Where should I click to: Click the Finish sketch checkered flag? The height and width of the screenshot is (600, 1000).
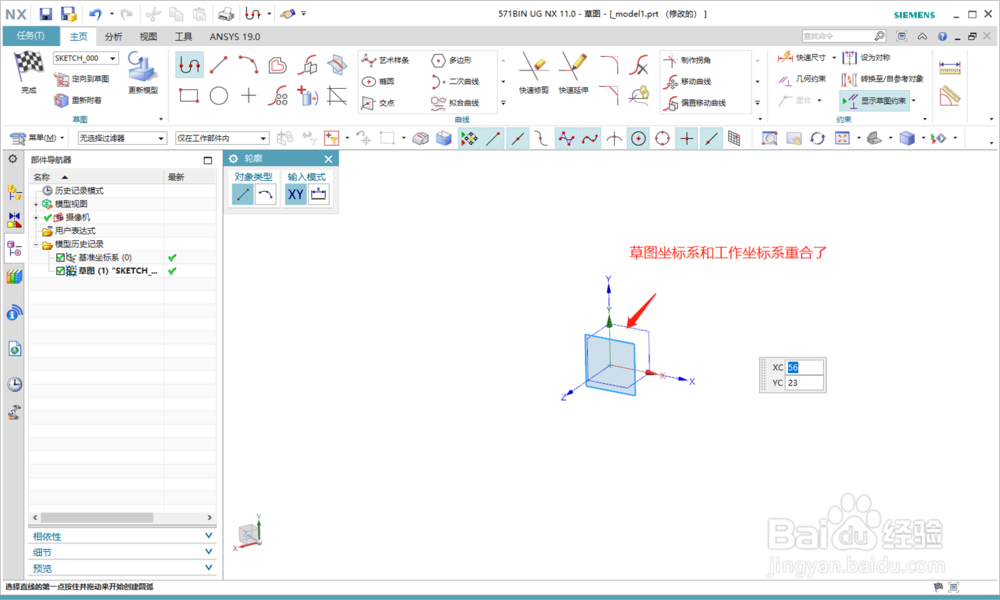tap(29, 66)
